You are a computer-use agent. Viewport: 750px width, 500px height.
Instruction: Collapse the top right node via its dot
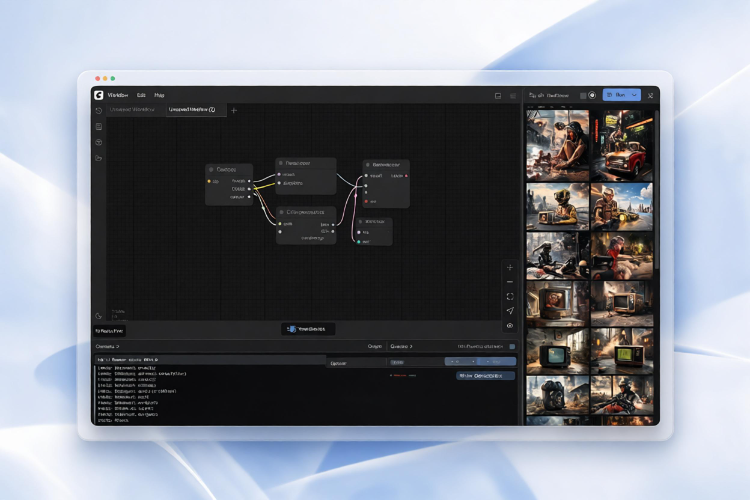[368, 165]
